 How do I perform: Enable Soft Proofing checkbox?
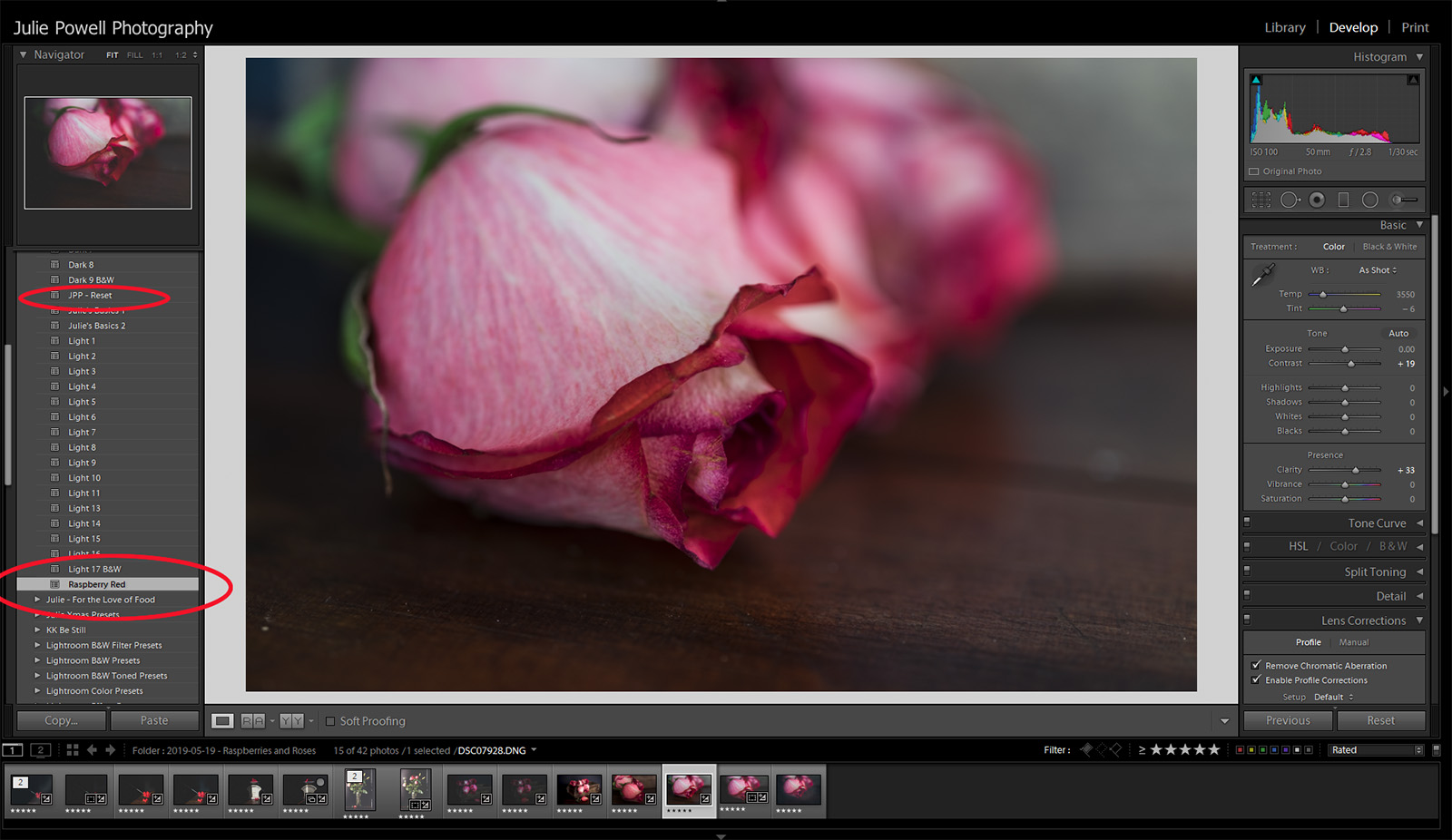(x=330, y=721)
